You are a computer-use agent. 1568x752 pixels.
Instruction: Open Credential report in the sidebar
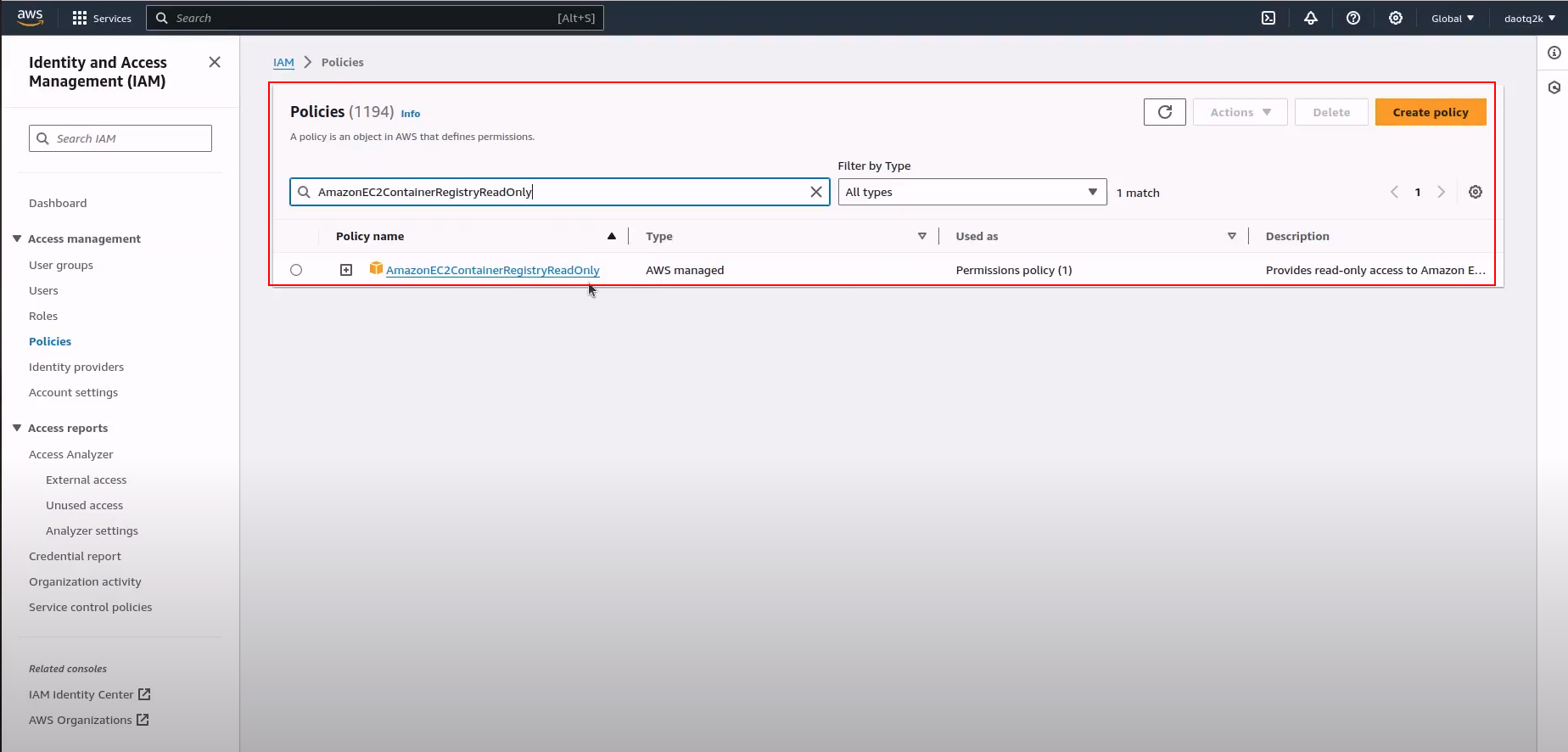tap(75, 556)
